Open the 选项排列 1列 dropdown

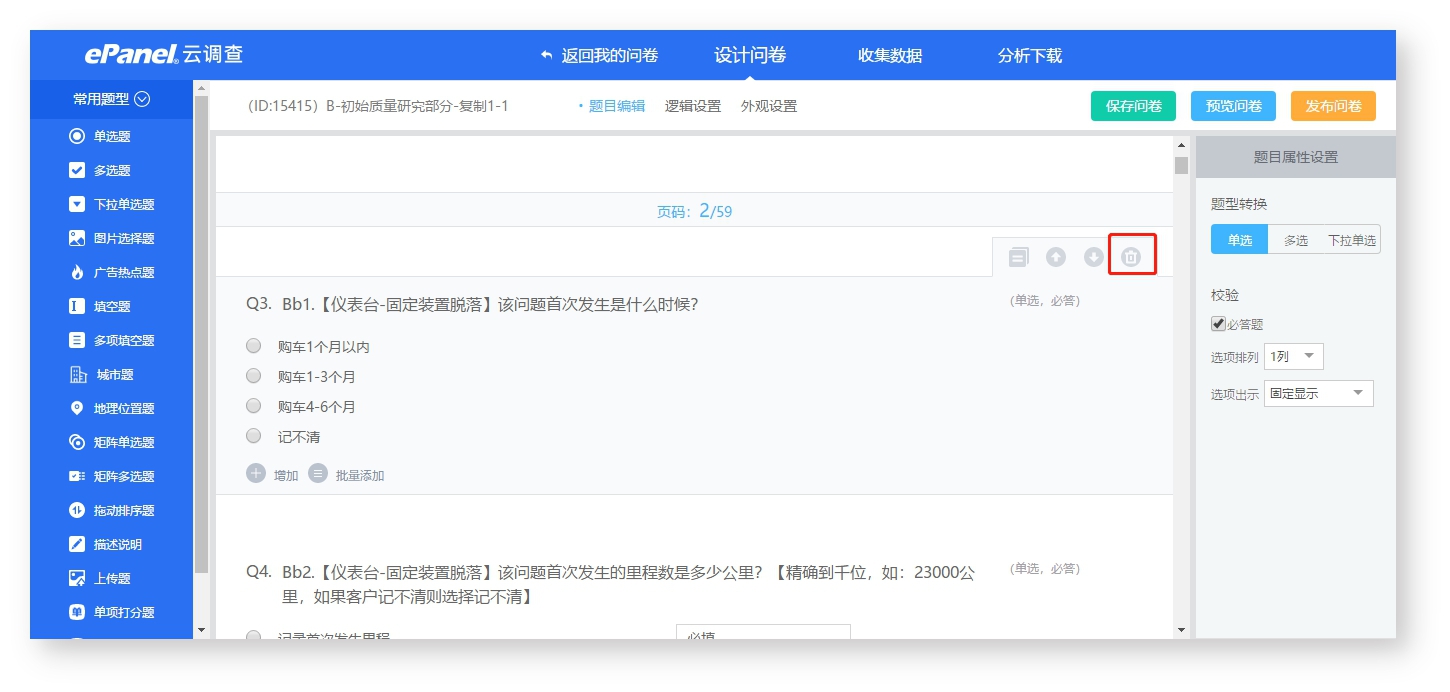click(x=1294, y=357)
